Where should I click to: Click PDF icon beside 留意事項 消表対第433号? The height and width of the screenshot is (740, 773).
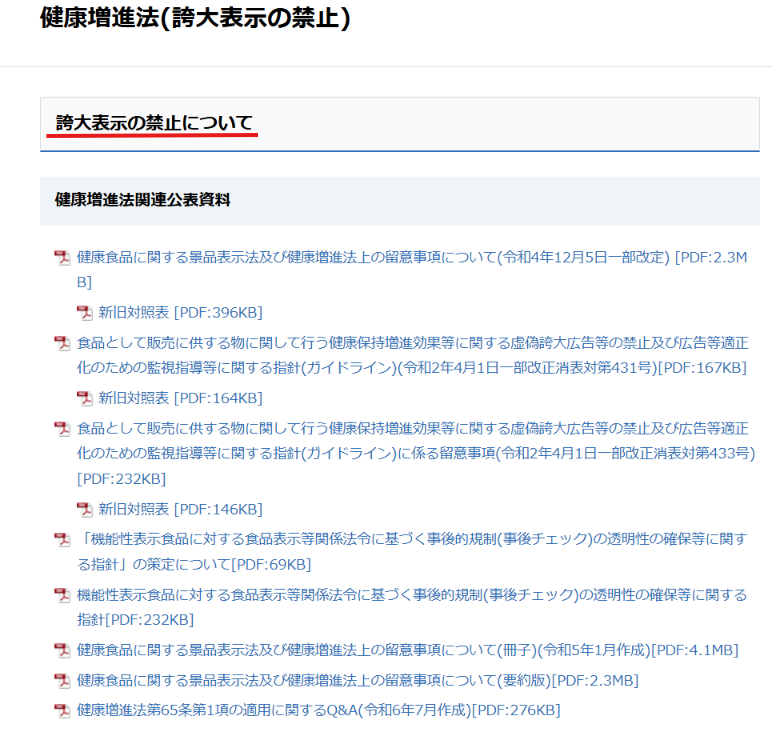pyautogui.click(x=62, y=429)
